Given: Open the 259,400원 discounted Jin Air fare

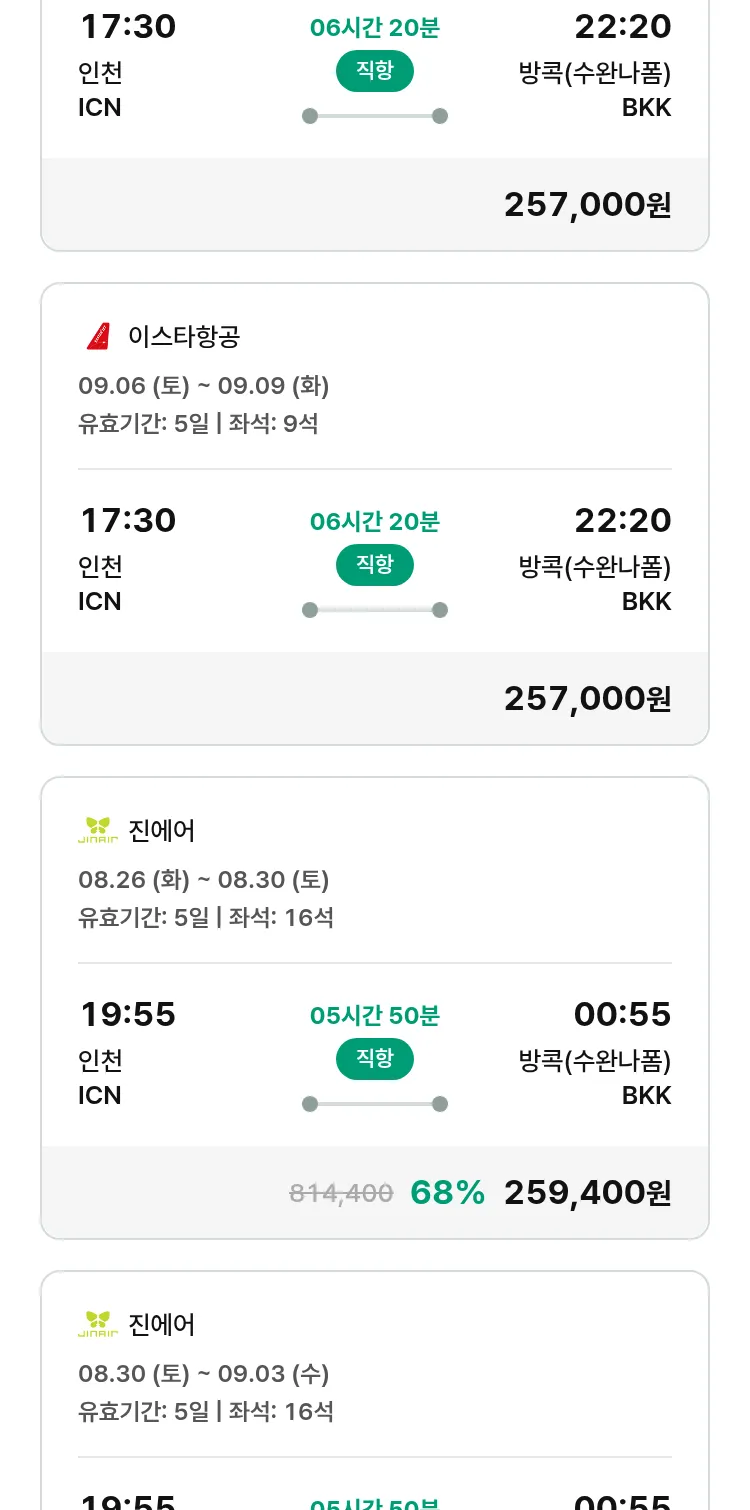Looking at the screenshot, I should point(587,1192).
